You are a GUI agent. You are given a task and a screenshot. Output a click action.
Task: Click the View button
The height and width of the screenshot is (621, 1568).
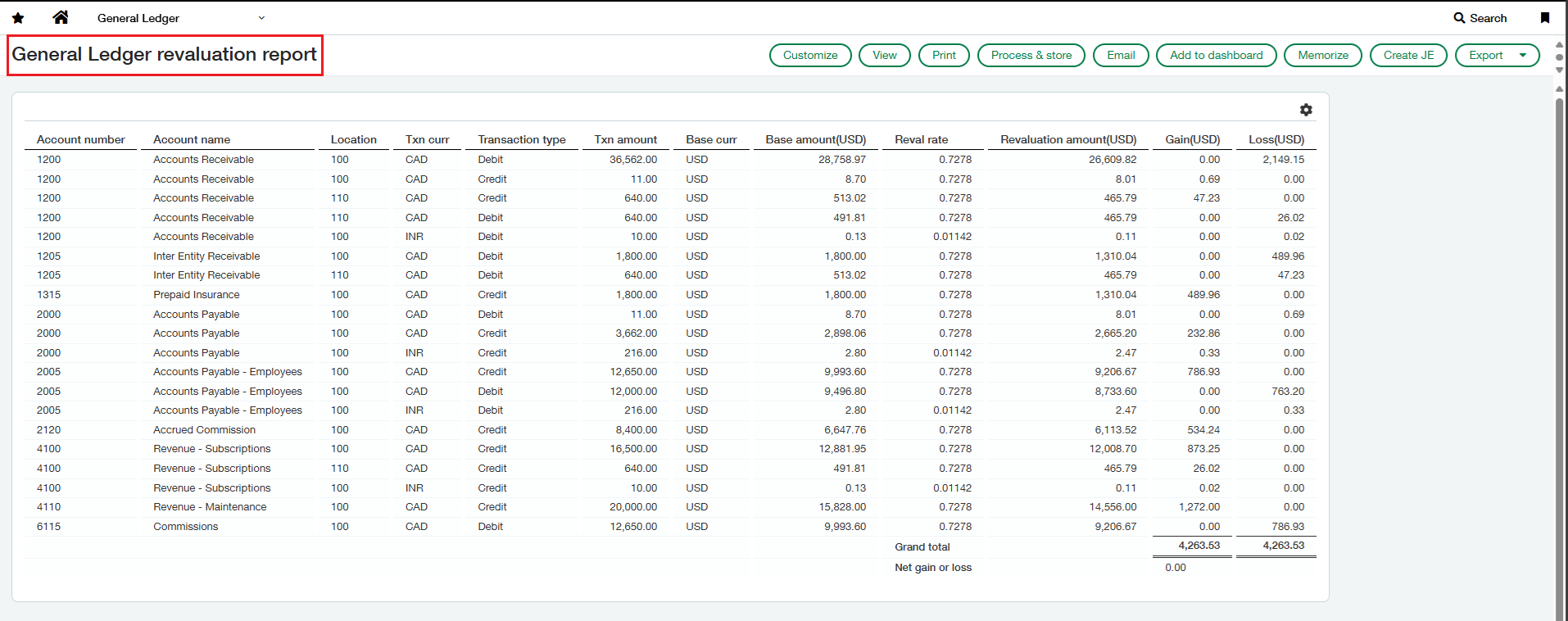885,55
